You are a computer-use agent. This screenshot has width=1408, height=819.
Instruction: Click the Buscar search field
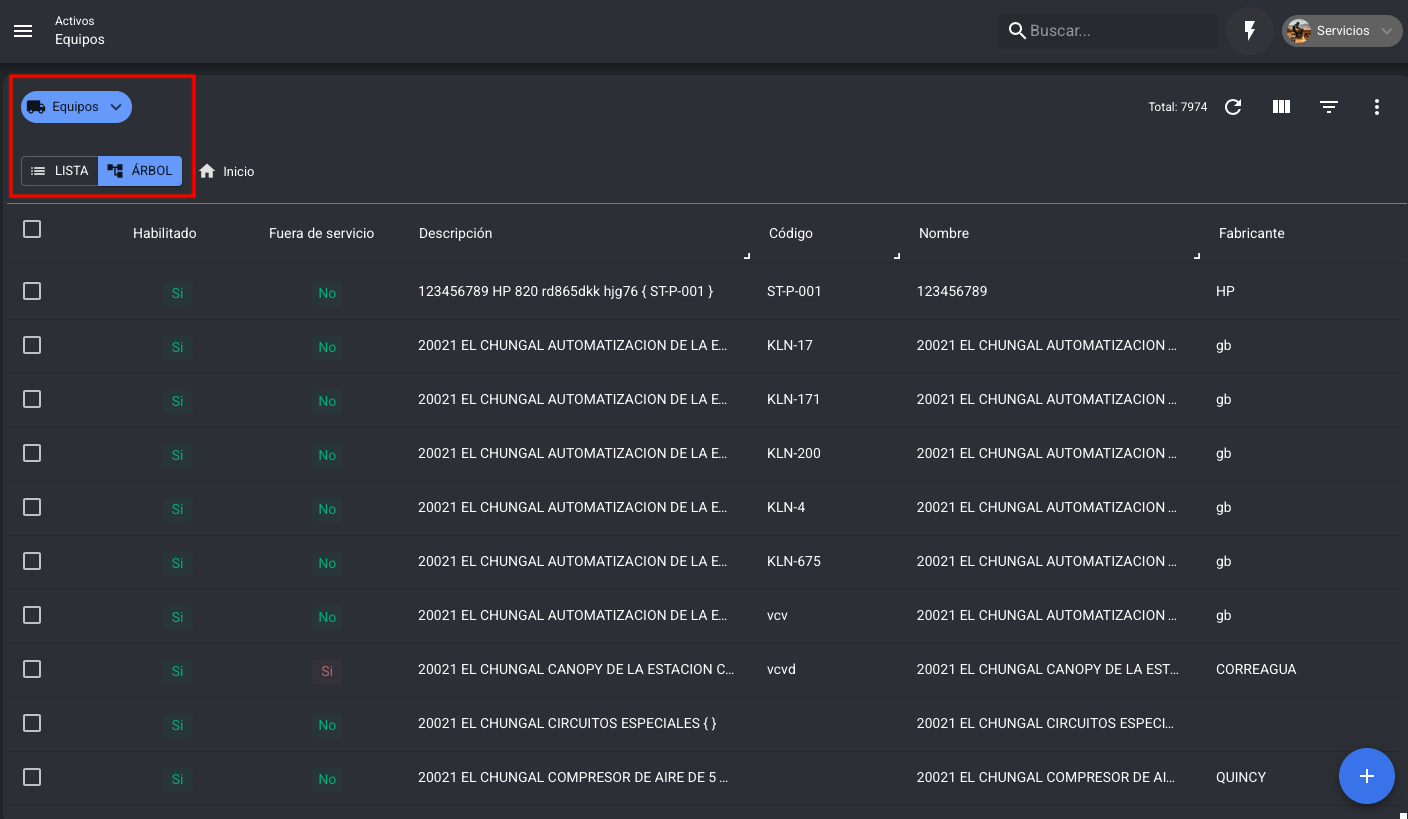coord(1118,31)
